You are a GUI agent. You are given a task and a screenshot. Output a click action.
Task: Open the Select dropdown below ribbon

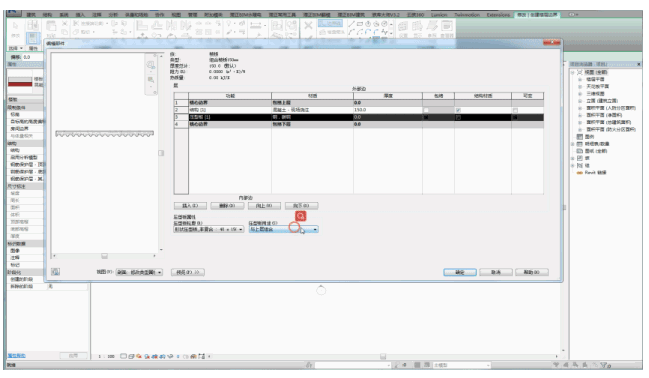click(x=16, y=48)
